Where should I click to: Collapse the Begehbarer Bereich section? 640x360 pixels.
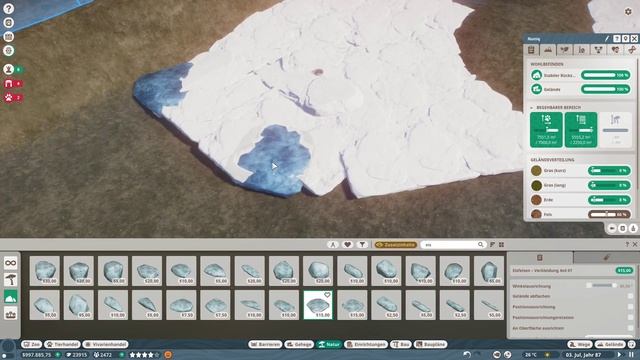[532, 107]
